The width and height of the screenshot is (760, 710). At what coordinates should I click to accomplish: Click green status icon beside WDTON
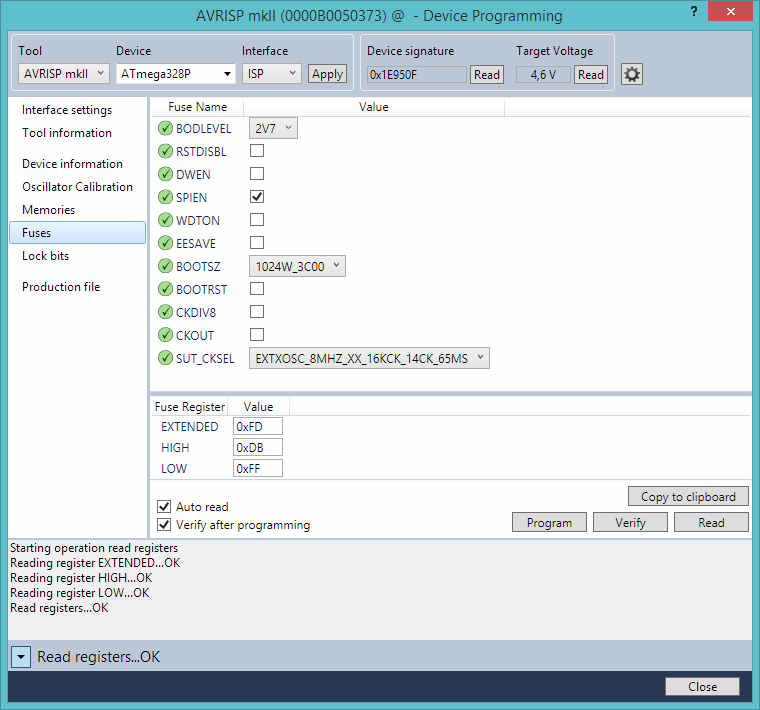coord(165,220)
